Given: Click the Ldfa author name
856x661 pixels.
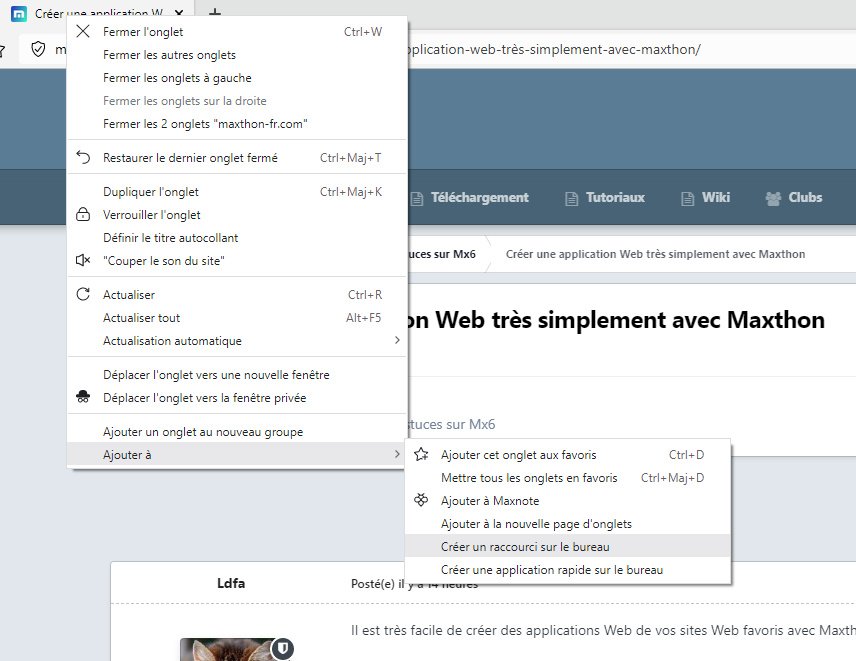Looking at the screenshot, I should (231, 583).
